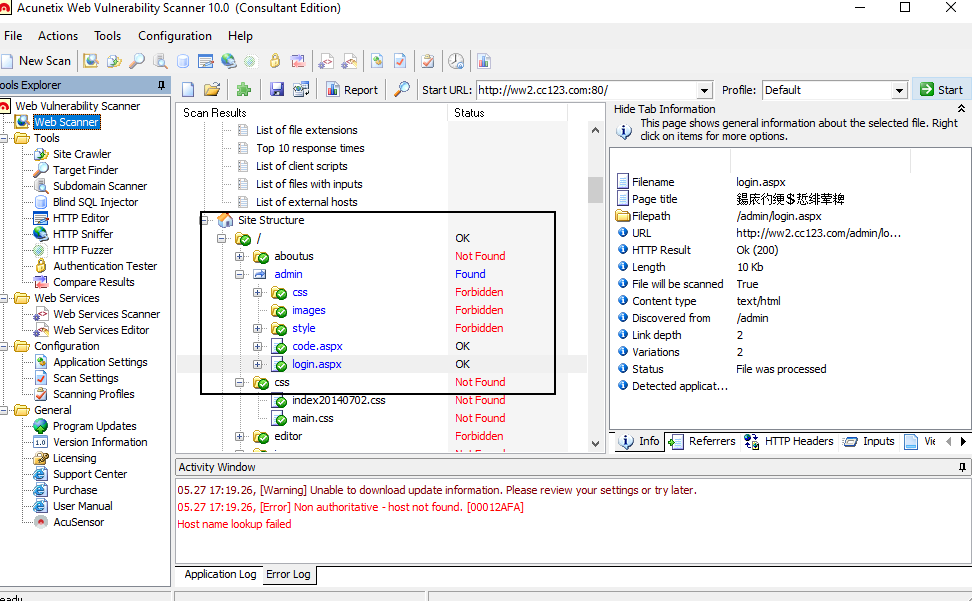Click the HTTP Sniffer globe toolbar icon

pyautogui.click(x=229, y=61)
